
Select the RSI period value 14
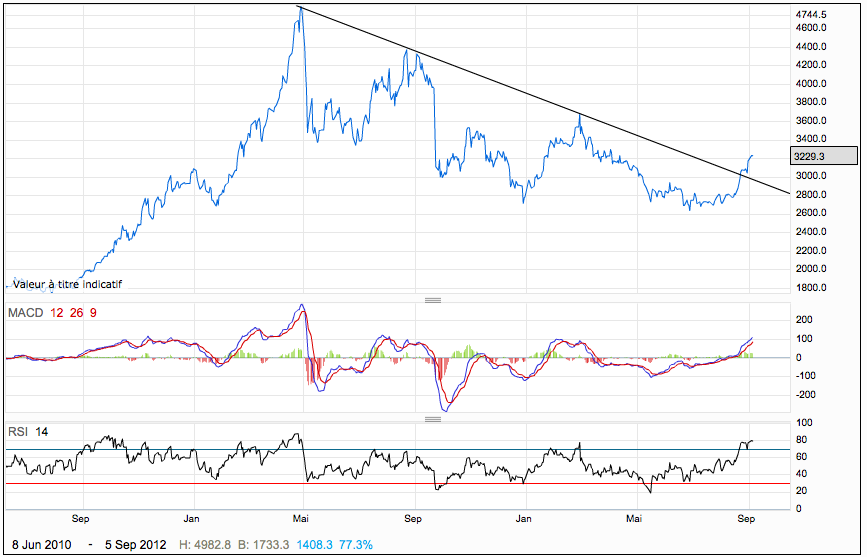tap(41, 431)
